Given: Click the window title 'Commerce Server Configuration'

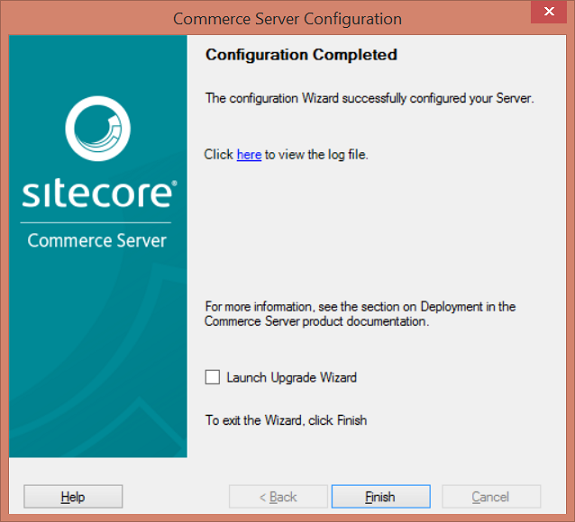Looking at the screenshot, I should click(288, 19).
